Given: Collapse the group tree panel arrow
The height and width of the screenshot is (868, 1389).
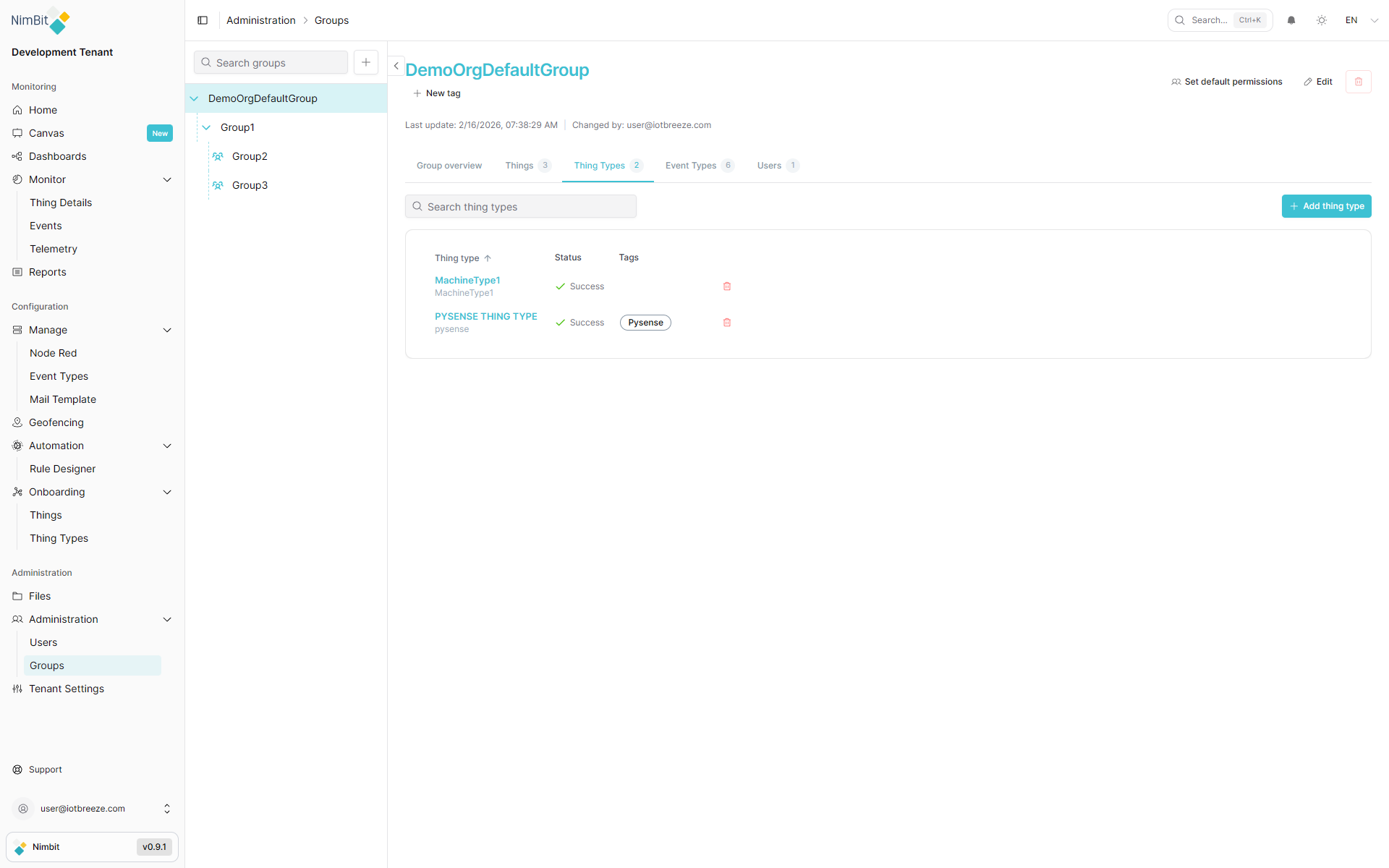Looking at the screenshot, I should click(x=396, y=66).
